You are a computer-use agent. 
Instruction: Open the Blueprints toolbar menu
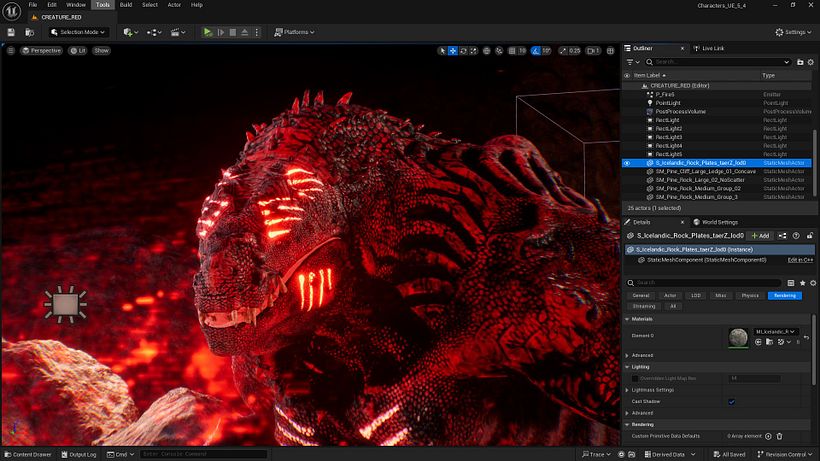click(x=154, y=32)
